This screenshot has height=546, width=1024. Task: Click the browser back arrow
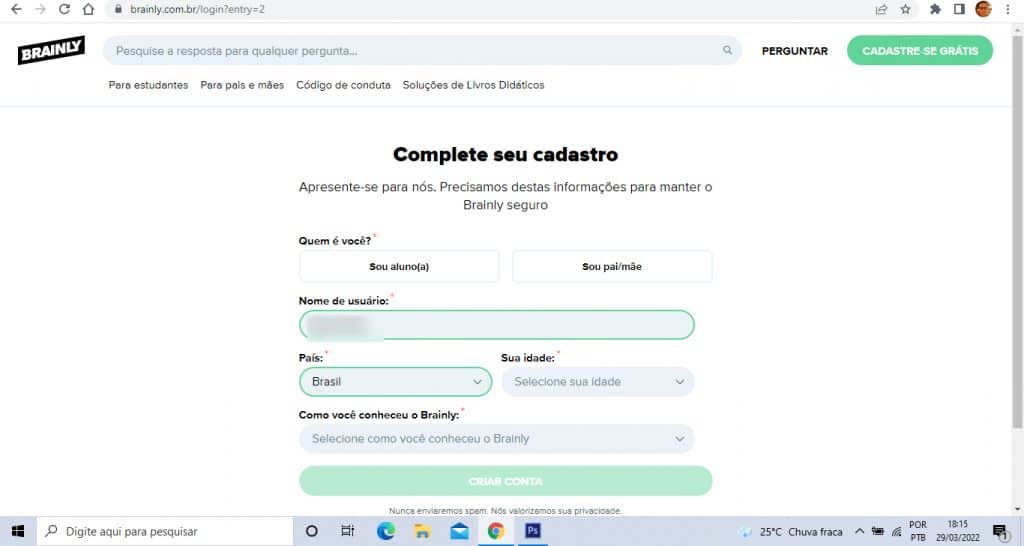click(x=16, y=9)
